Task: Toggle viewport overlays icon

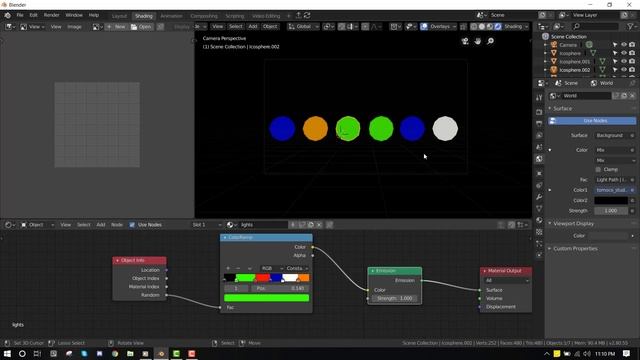Action: click(424, 27)
